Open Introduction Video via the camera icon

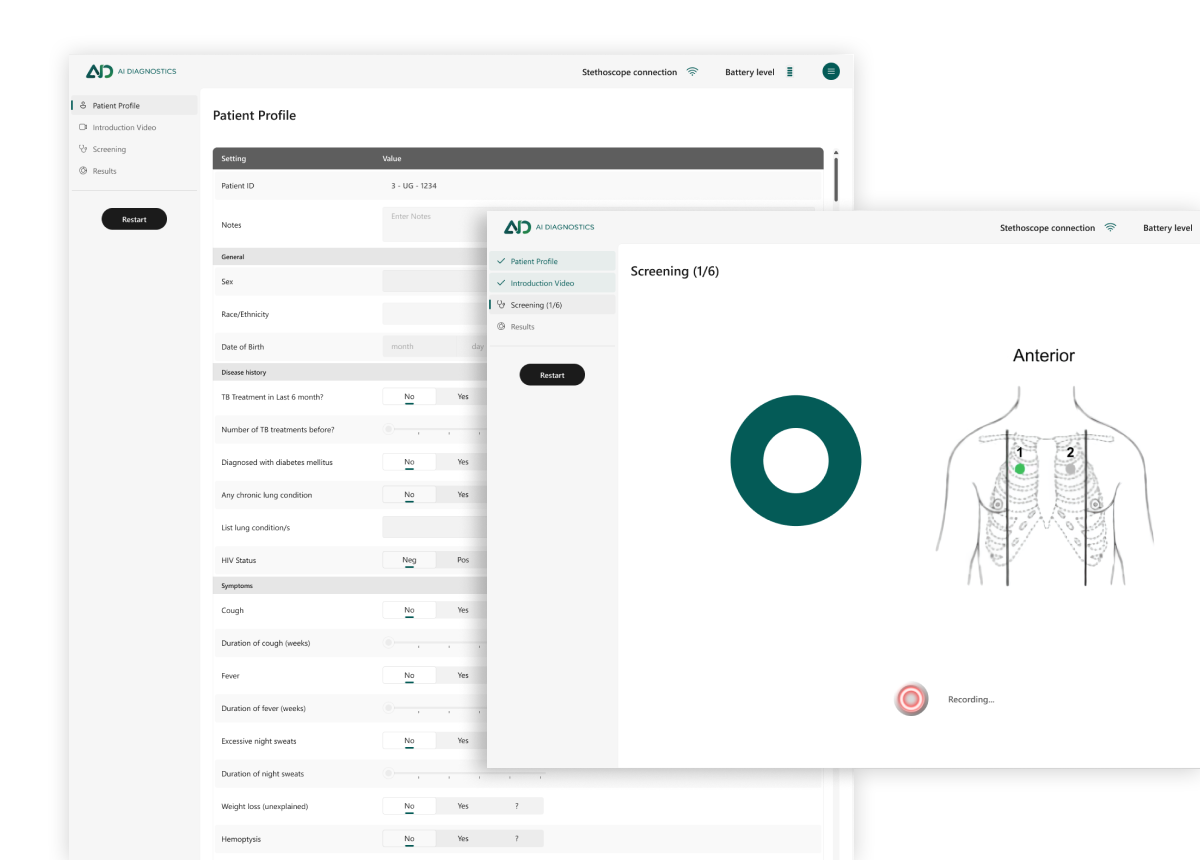pos(82,127)
